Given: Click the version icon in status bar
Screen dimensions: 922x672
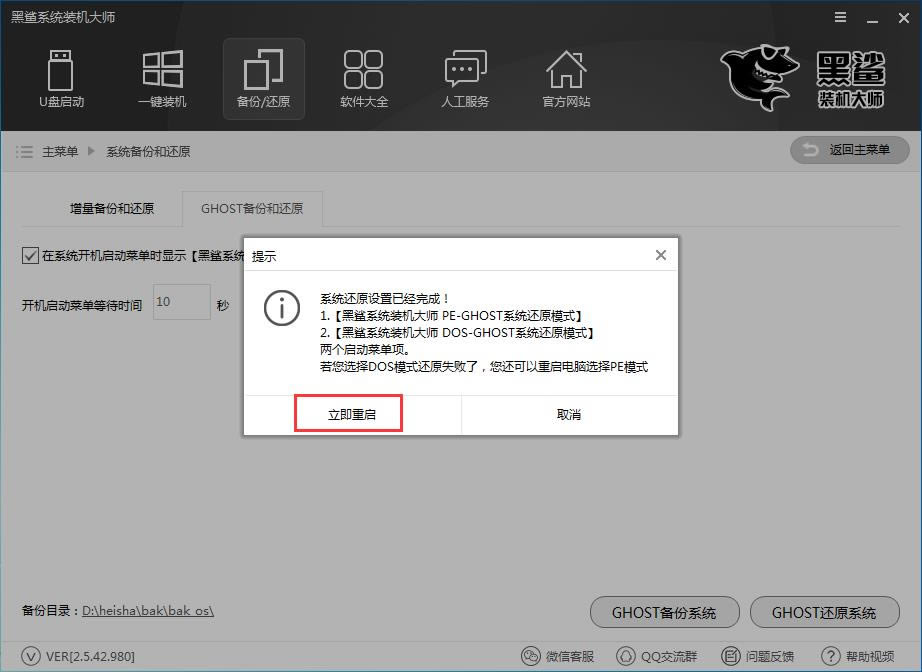Looking at the screenshot, I should 31,656.
